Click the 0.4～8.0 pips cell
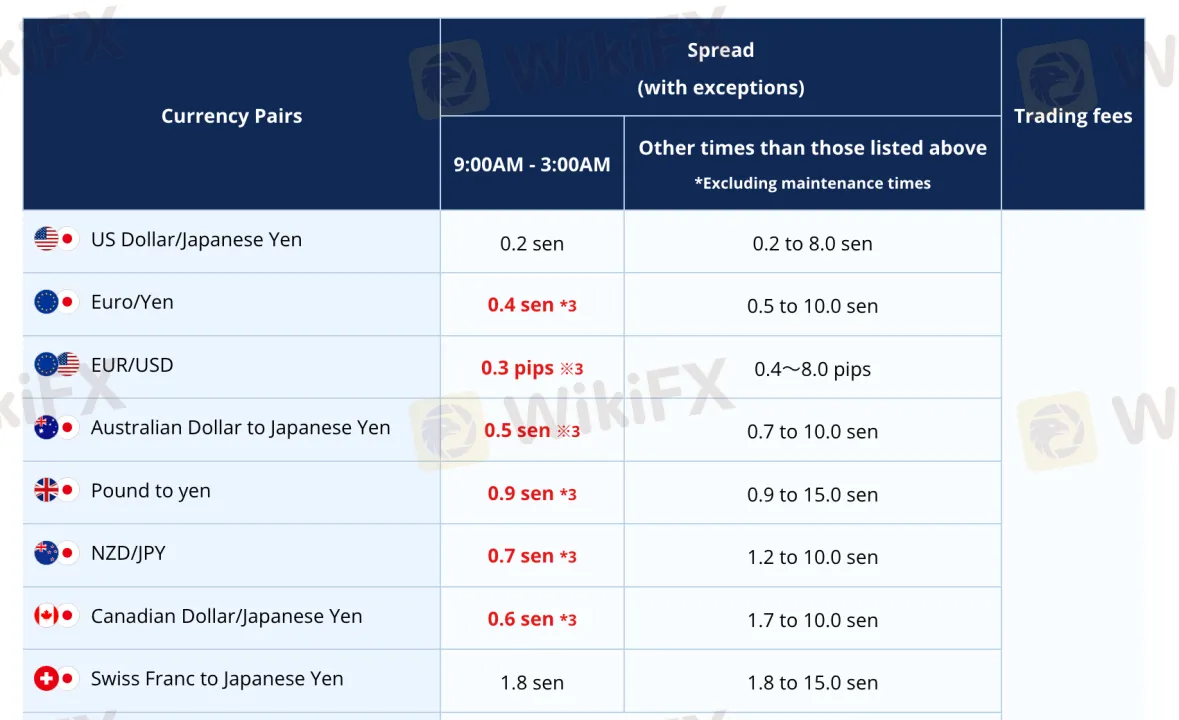 (x=812, y=369)
